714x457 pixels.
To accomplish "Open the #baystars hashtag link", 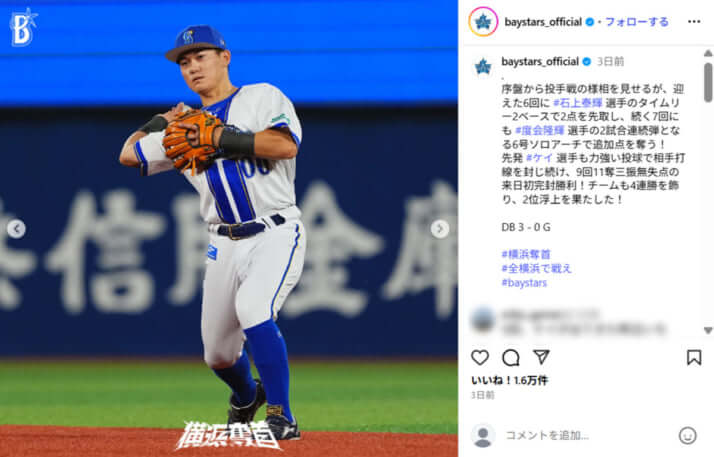I will 524,283.
